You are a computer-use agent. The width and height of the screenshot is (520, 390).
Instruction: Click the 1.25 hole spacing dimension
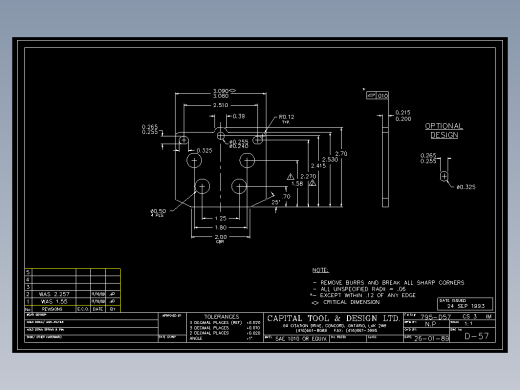220,219
